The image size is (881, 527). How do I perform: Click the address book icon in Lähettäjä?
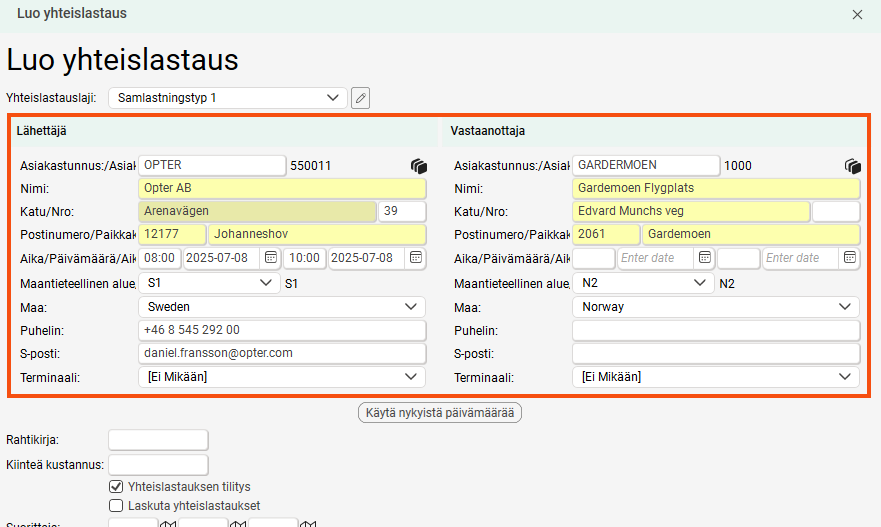click(418, 166)
